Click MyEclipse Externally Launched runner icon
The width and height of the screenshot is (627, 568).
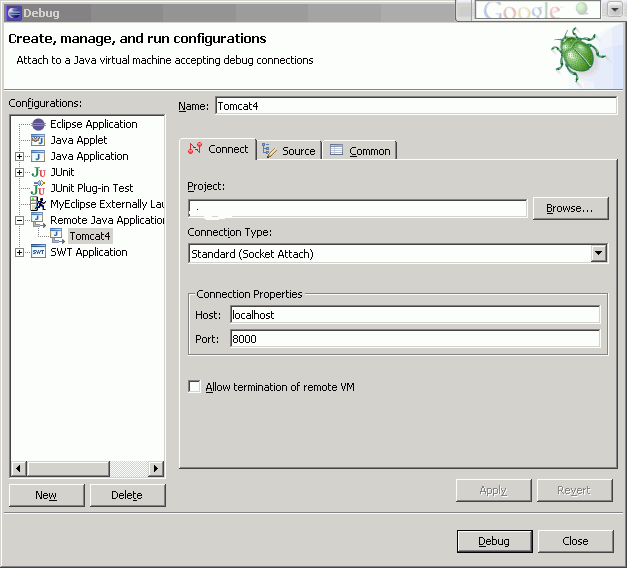pyautogui.click(x=38, y=204)
